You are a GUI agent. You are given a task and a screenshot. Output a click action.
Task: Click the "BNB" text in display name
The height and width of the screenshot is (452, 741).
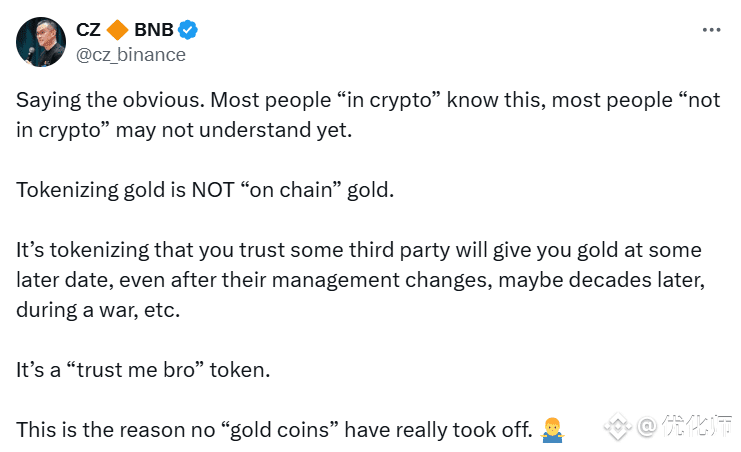click(x=154, y=30)
